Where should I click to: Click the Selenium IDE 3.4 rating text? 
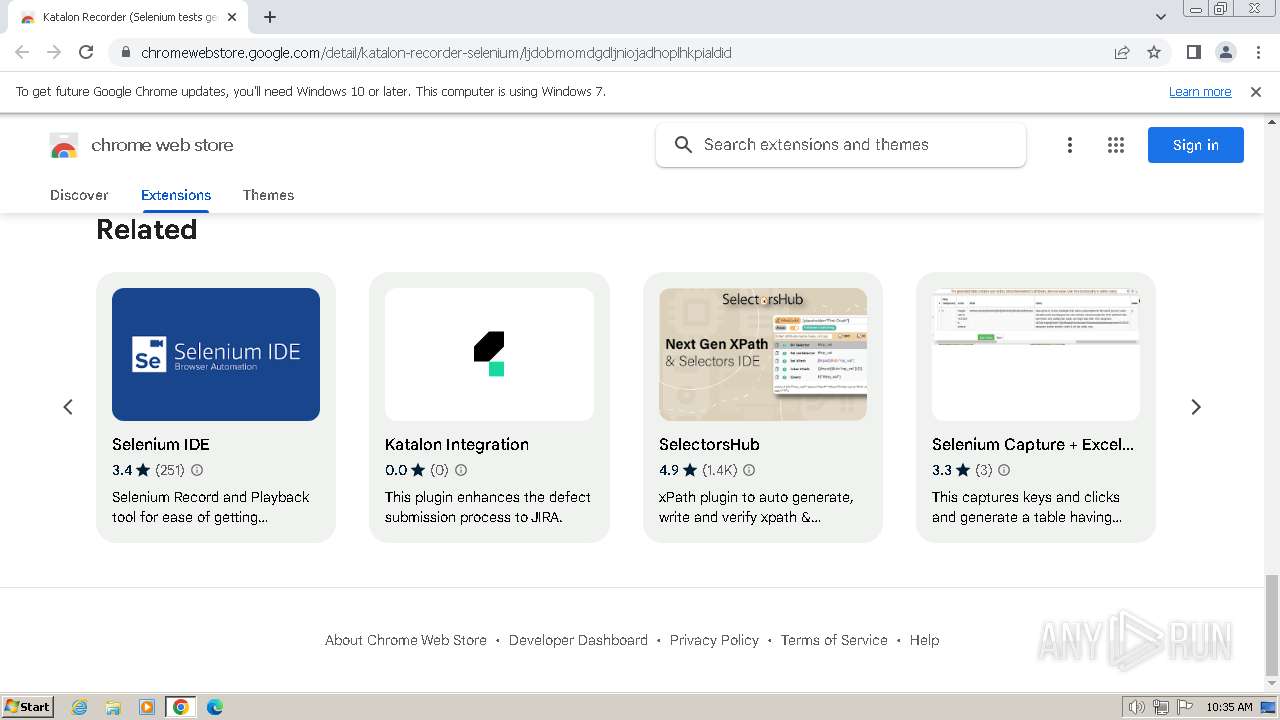pos(122,470)
